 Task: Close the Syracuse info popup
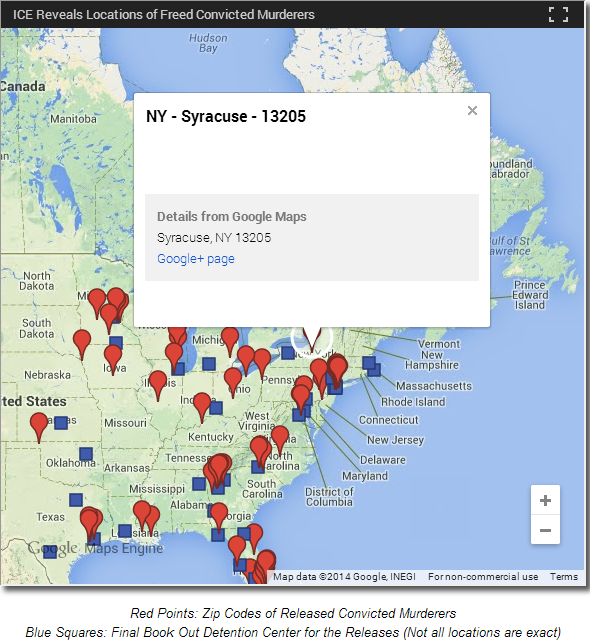pyautogui.click(x=472, y=110)
